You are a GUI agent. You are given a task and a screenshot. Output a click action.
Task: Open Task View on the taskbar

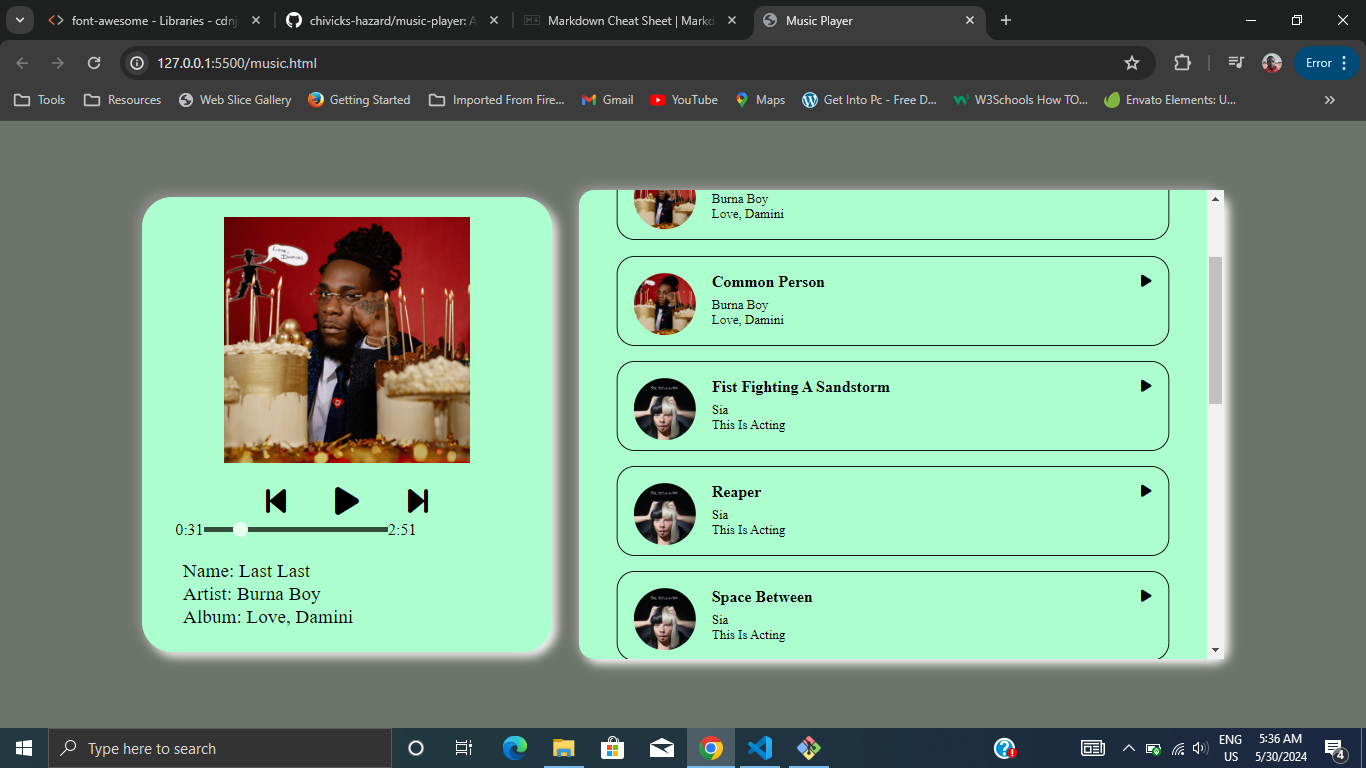(464, 748)
